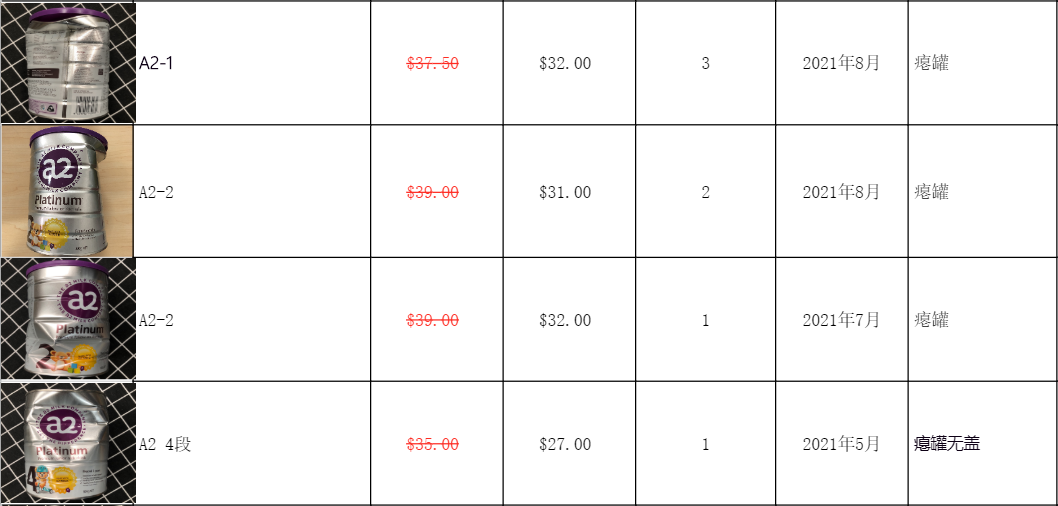
Task: Select the 瘪罐无盖 remark cell
Action: [x=946, y=443]
